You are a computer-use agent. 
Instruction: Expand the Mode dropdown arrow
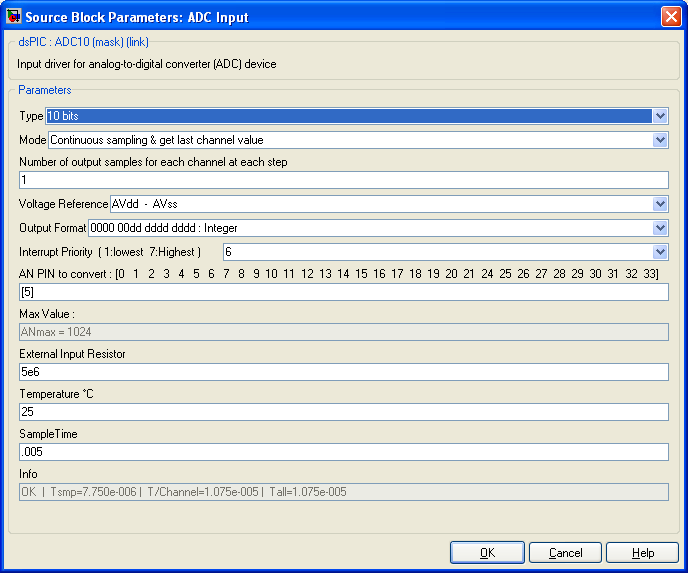pyautogui.click(x=660, y=140)
